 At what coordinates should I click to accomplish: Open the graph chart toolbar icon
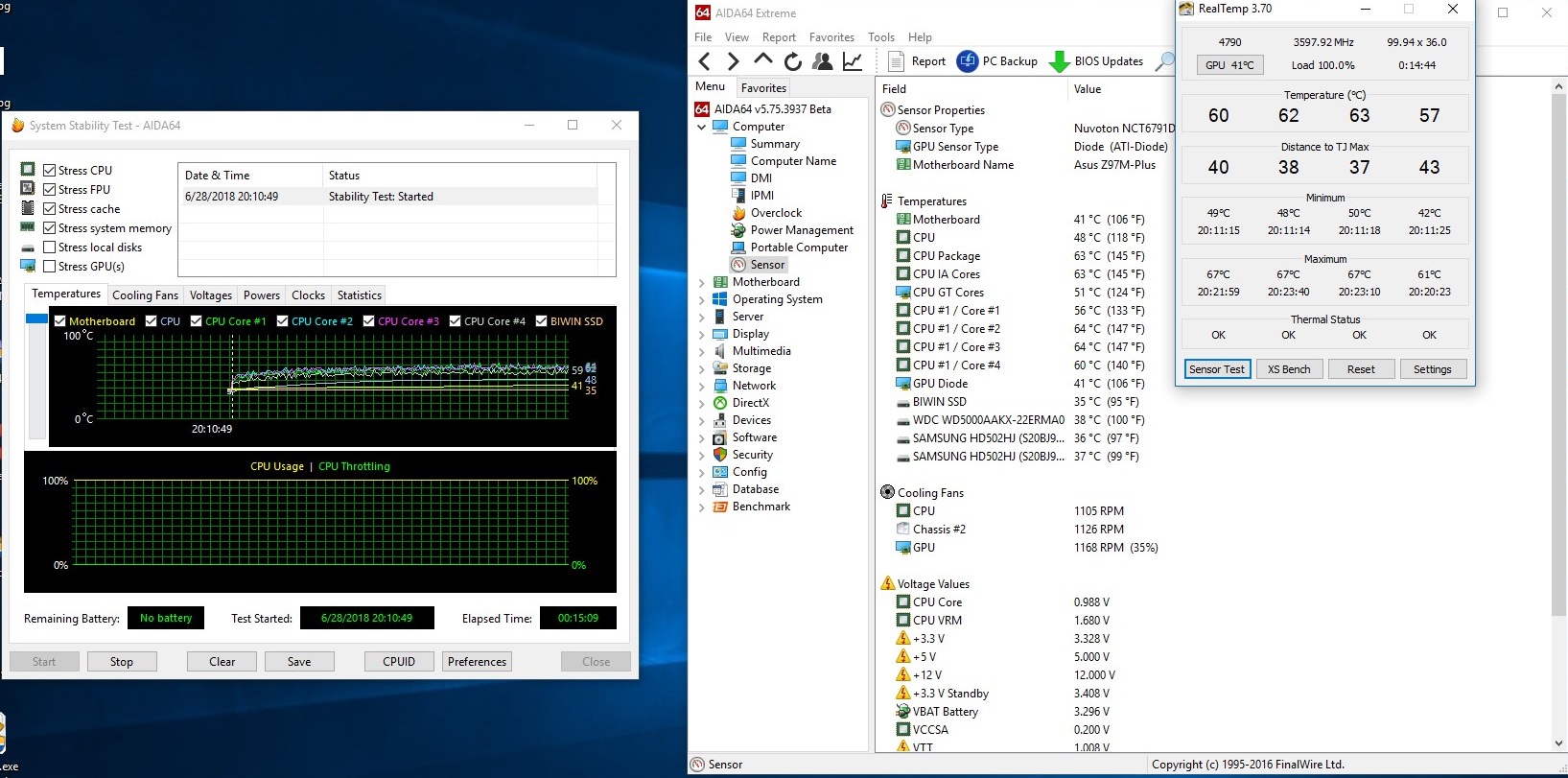point(852,61)
